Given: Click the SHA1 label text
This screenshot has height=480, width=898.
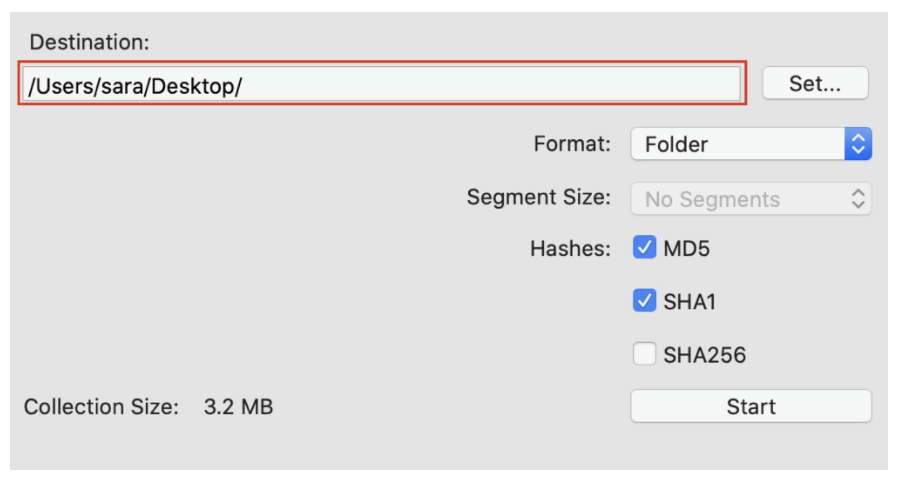Looking at the screenshot, I should coord(689,302).
